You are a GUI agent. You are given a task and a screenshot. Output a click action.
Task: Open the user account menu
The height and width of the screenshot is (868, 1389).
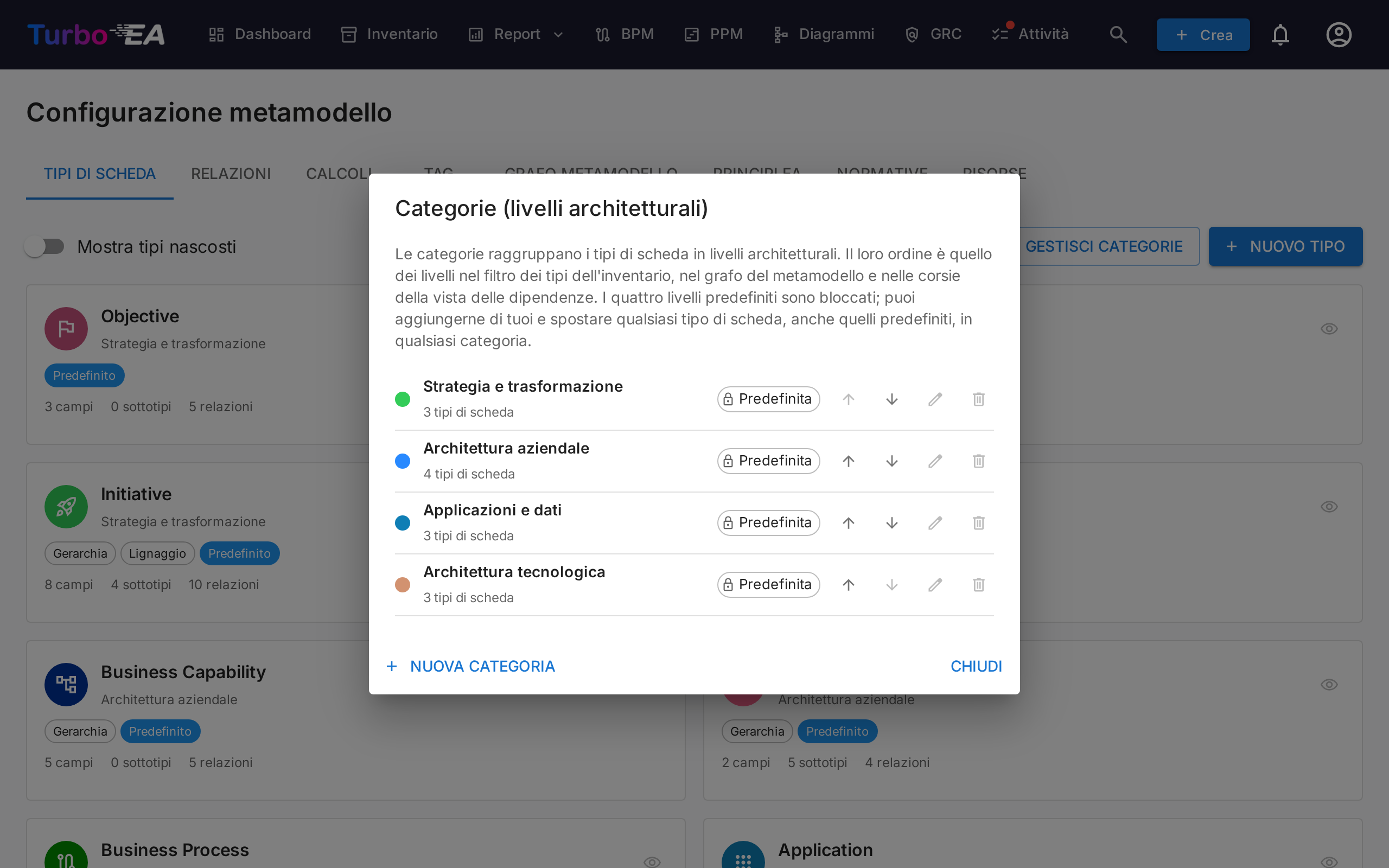click(x=1339, y=35)
